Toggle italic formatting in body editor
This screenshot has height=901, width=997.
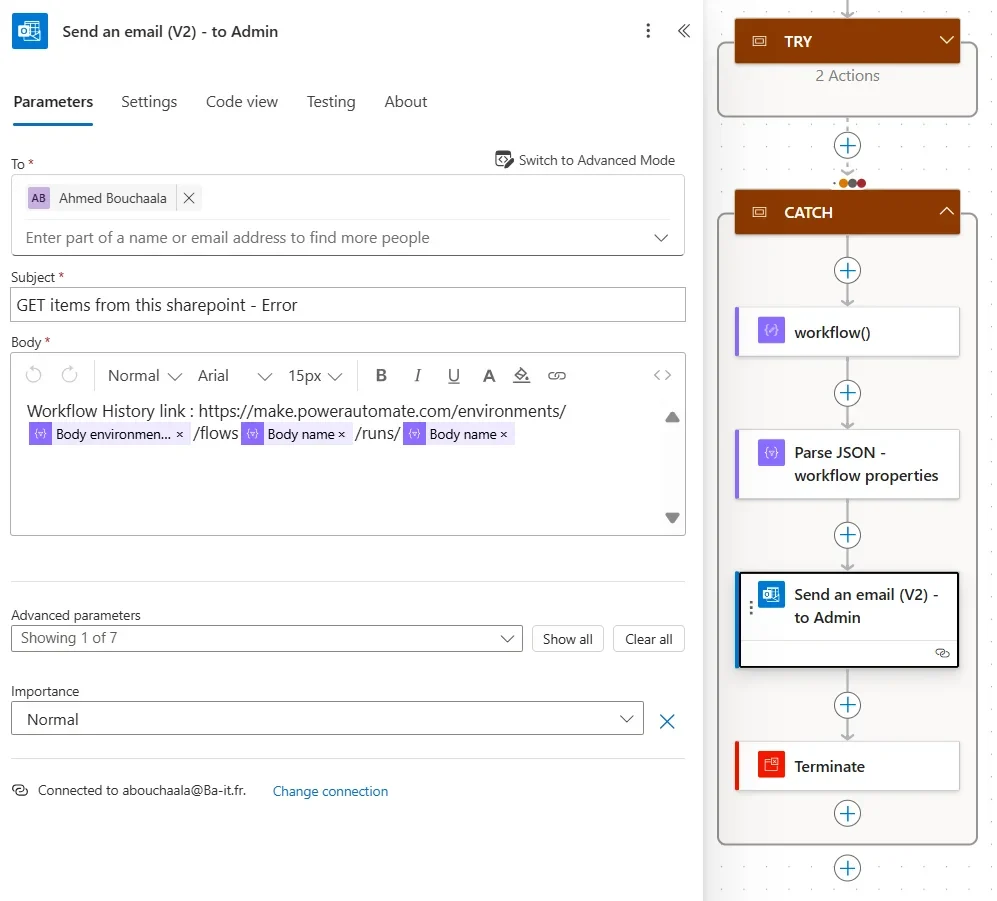(417, 375)
